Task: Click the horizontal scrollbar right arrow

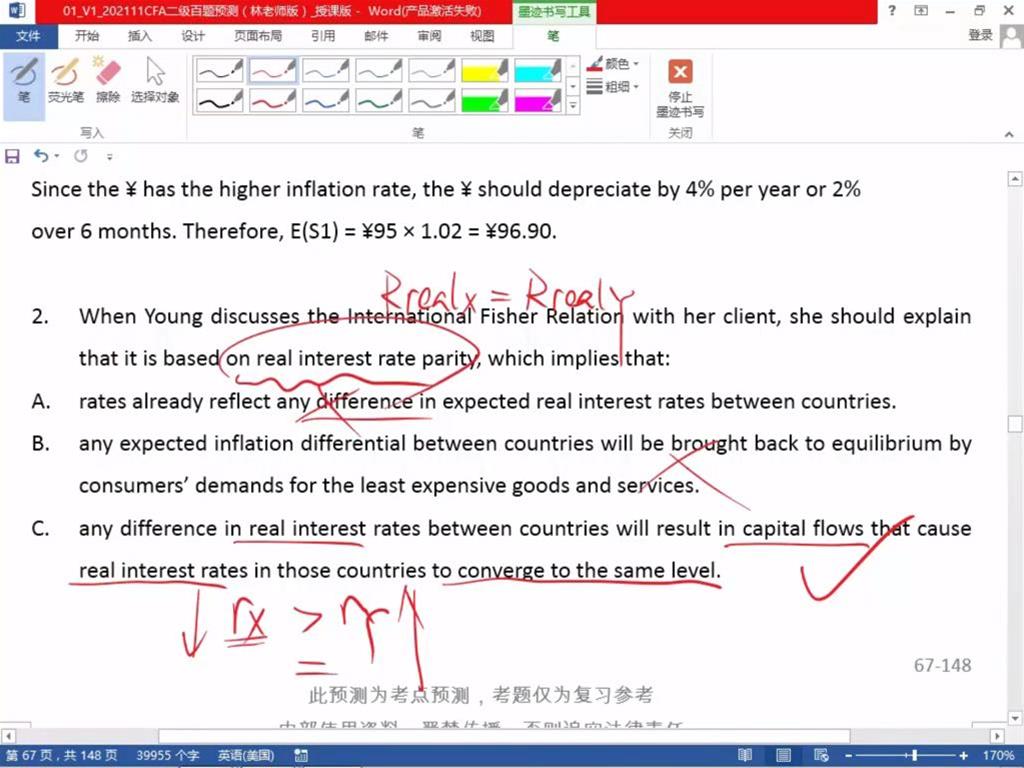Action: (x=997, y=736)
